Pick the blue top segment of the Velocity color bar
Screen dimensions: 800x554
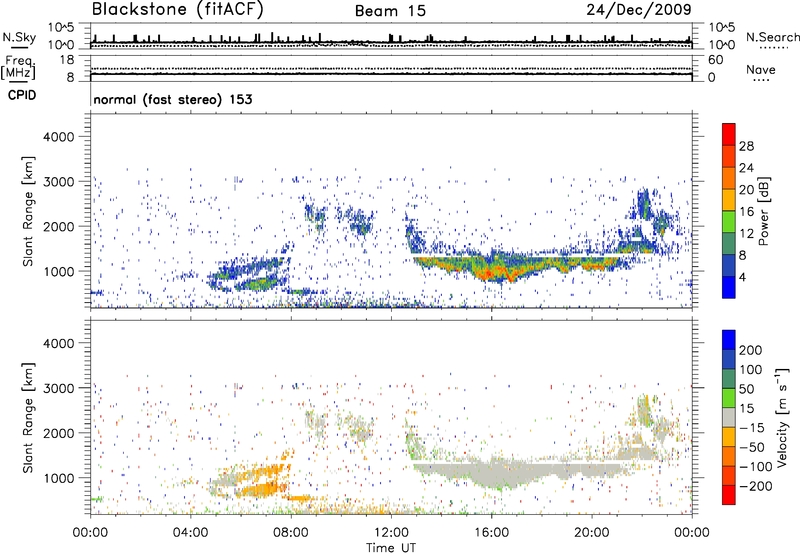click(729, 340)
